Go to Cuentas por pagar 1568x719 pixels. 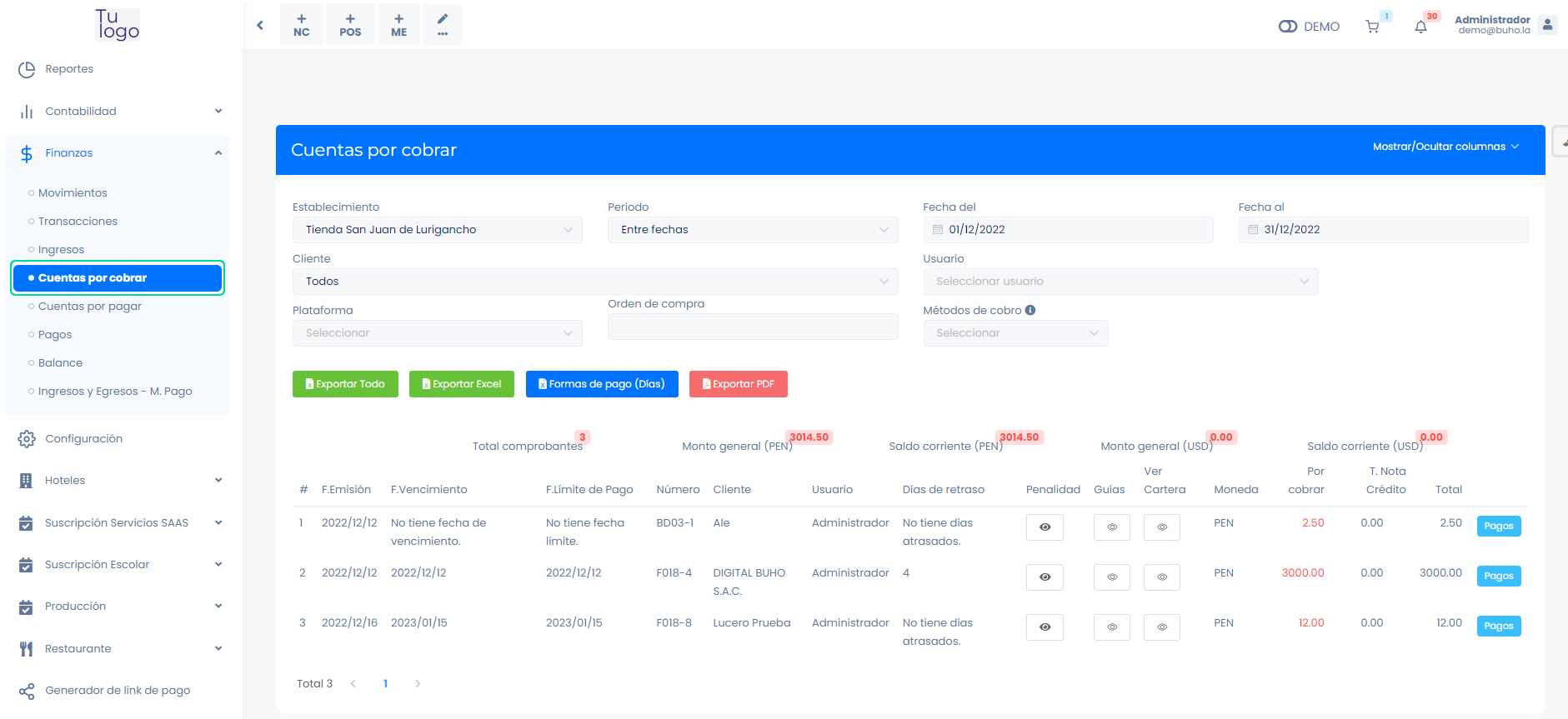pyautogui.click(x=90, y=306)
